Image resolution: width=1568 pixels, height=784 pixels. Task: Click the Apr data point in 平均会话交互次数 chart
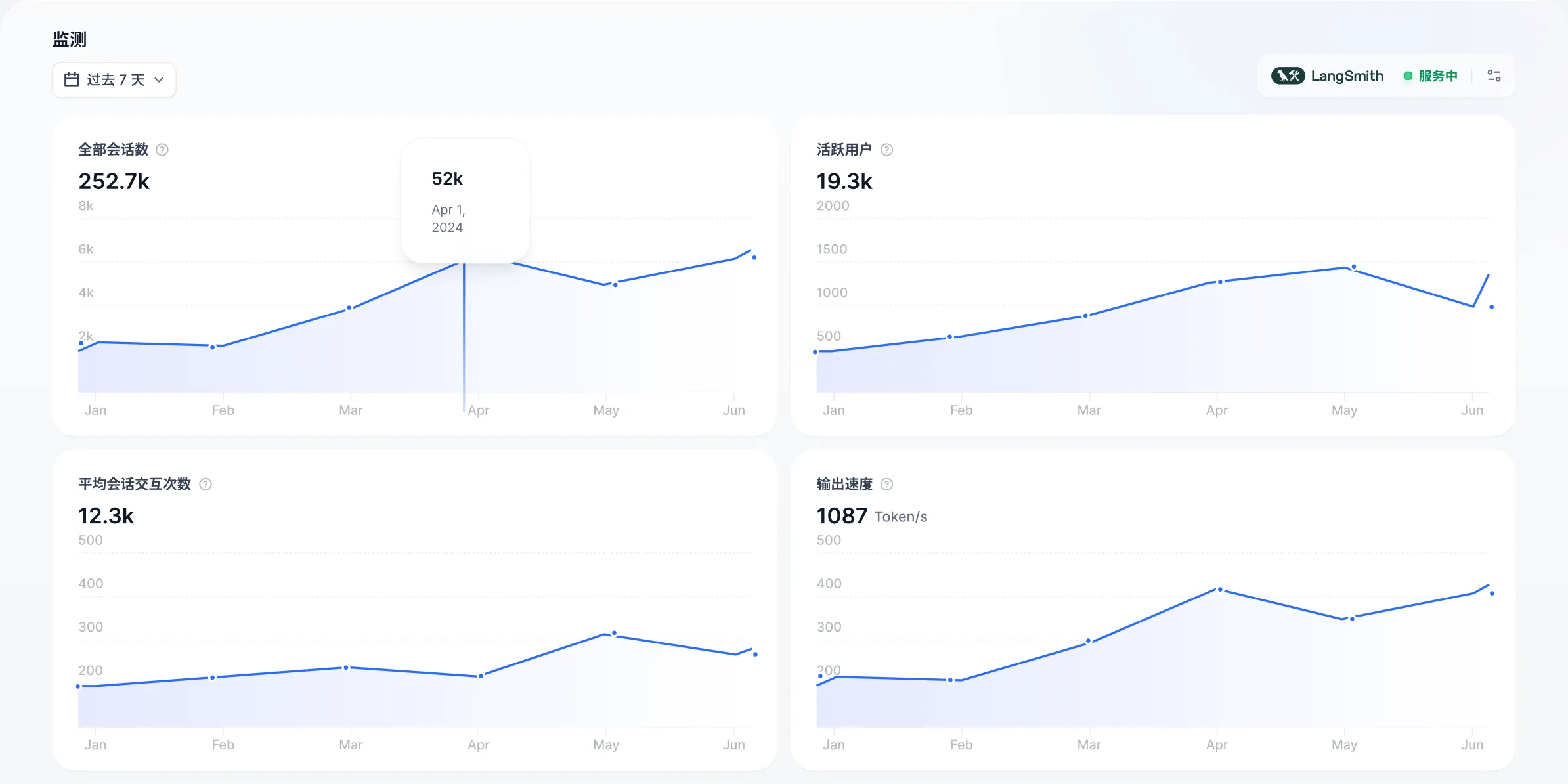pos(481,676)
